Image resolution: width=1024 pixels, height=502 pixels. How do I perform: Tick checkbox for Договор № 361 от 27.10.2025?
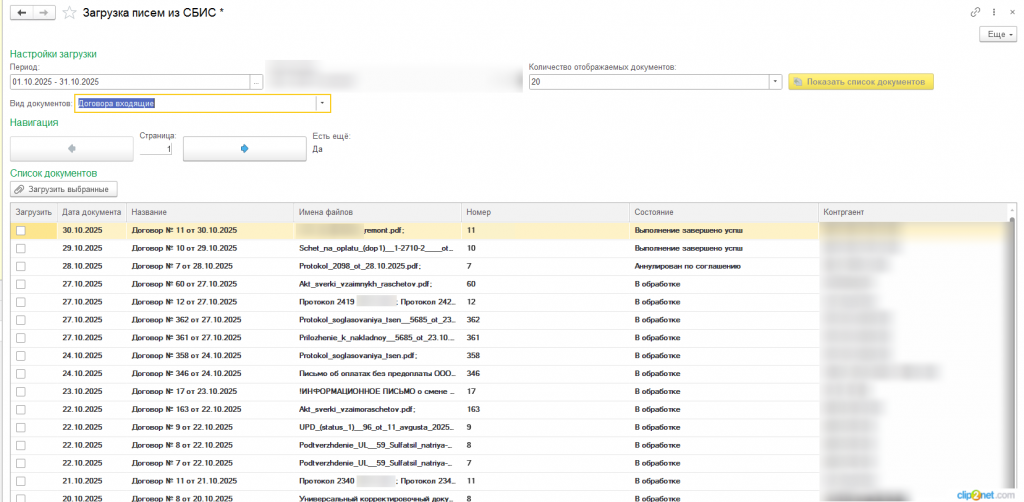[21, 337]
